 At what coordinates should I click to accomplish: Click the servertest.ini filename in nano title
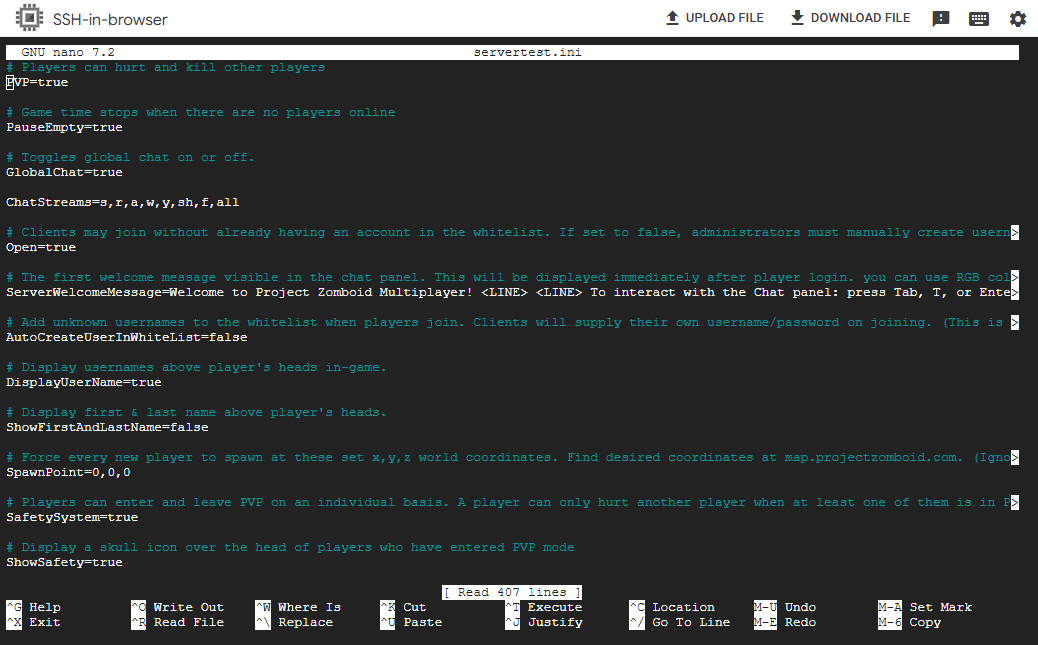[528, 52]
